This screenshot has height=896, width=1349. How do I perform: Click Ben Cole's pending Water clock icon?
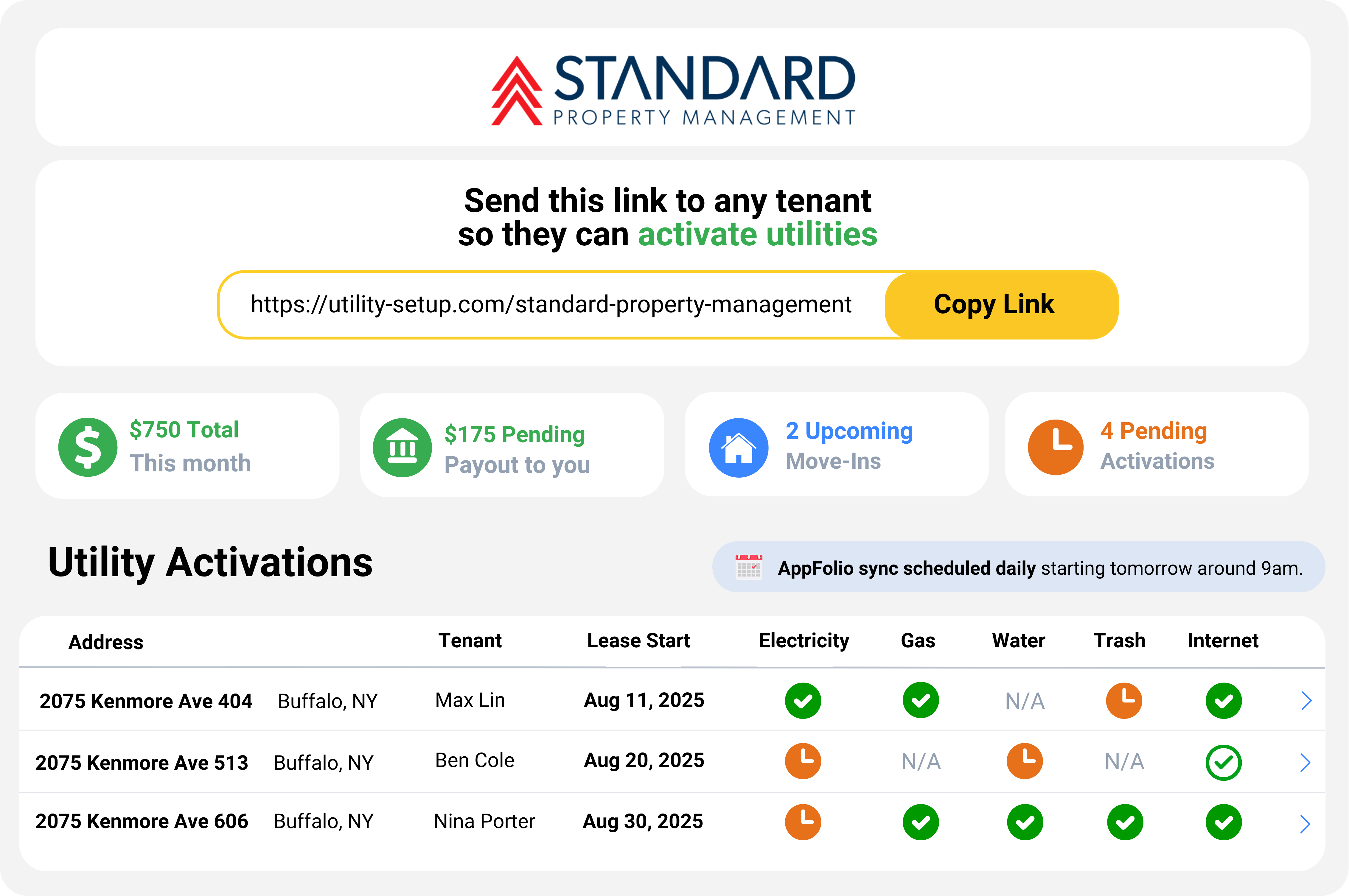[1024, 761]
